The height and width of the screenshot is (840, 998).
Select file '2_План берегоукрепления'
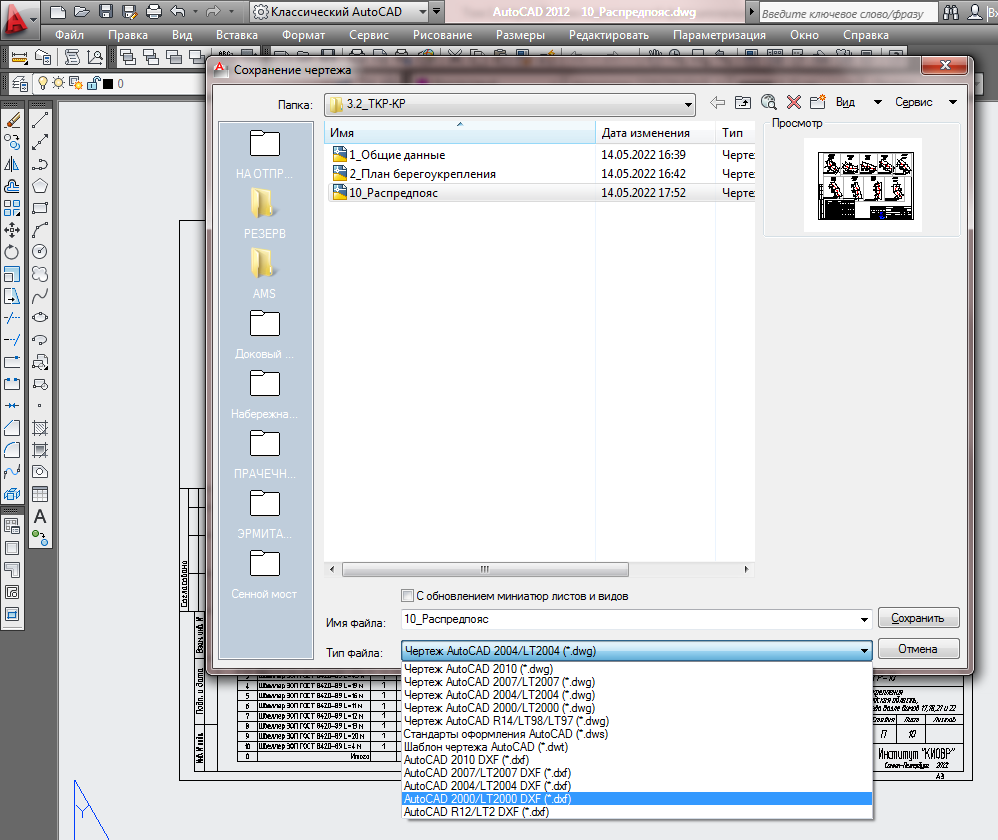pos(422,174)
